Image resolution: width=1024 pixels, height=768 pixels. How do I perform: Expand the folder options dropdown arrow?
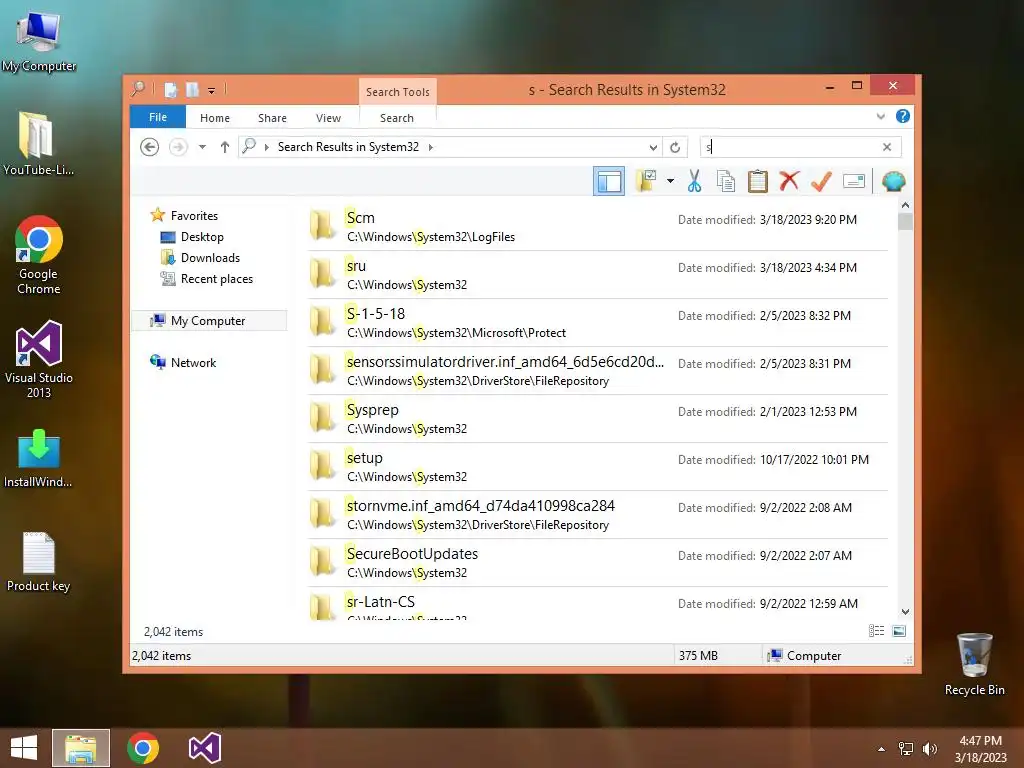(x=670, y=181)
